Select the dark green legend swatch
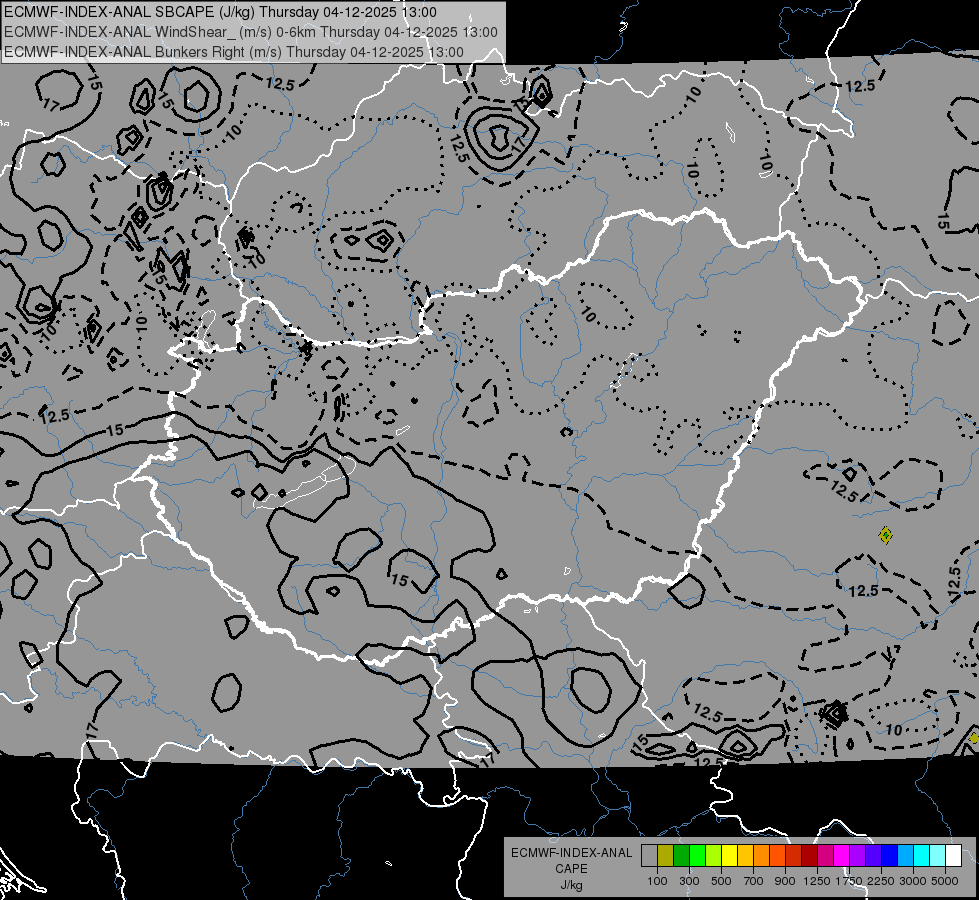The height and width of the screenshot is (900, 979). point(681,856)
